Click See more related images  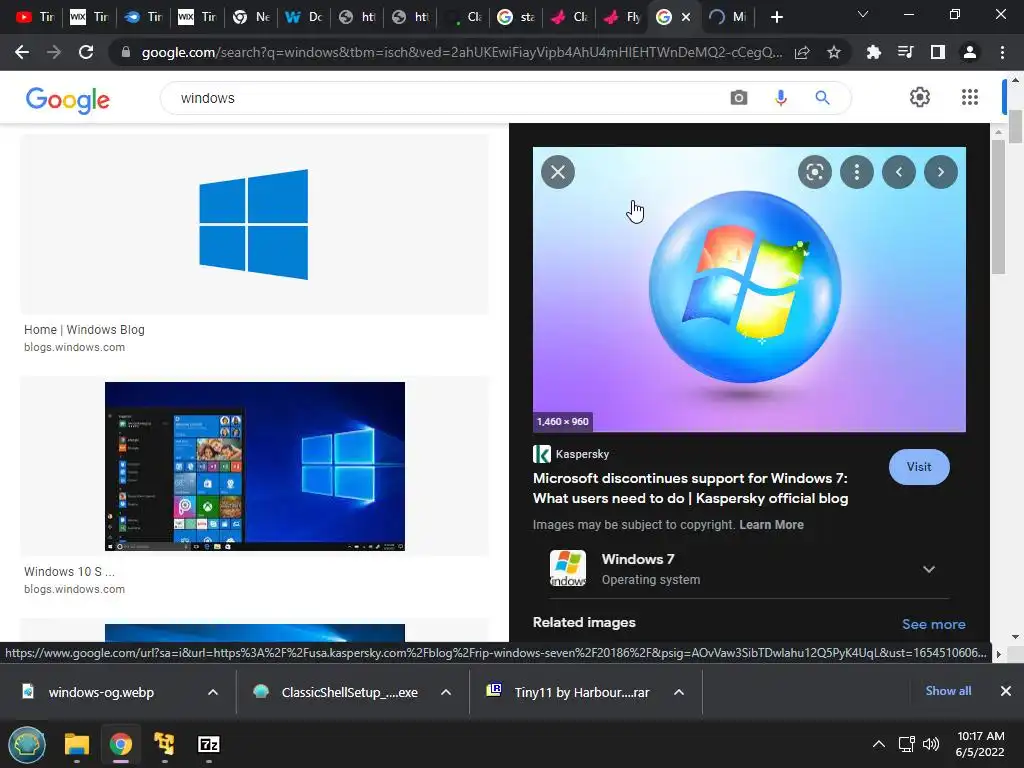coord(933,624)
